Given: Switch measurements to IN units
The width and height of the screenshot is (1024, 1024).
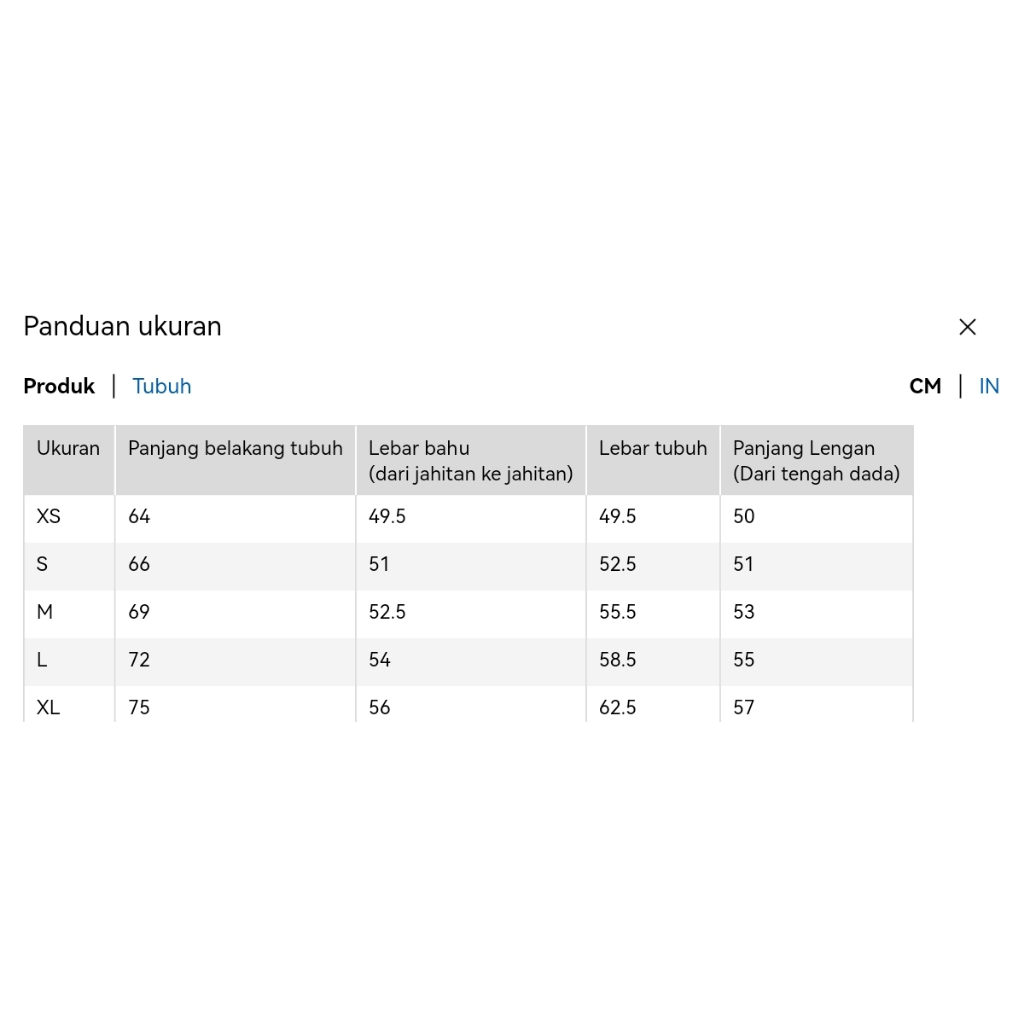Looking at the screenshot, I should pos(989,386).
